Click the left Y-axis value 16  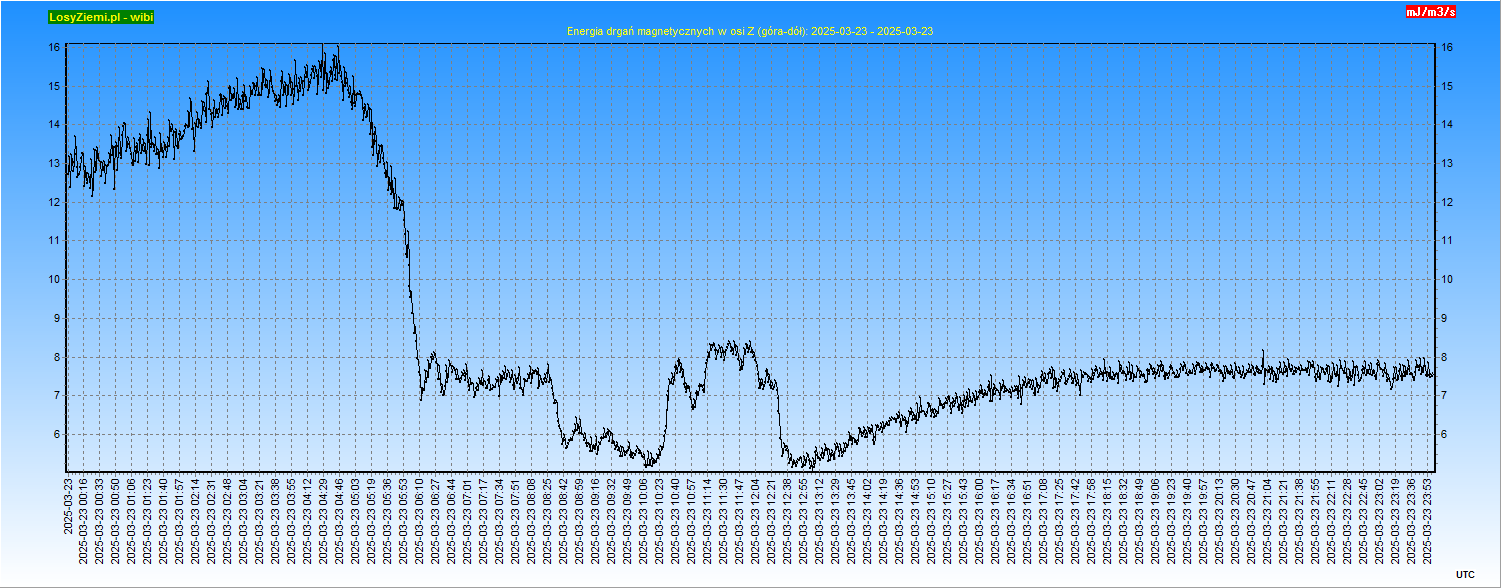56,47
